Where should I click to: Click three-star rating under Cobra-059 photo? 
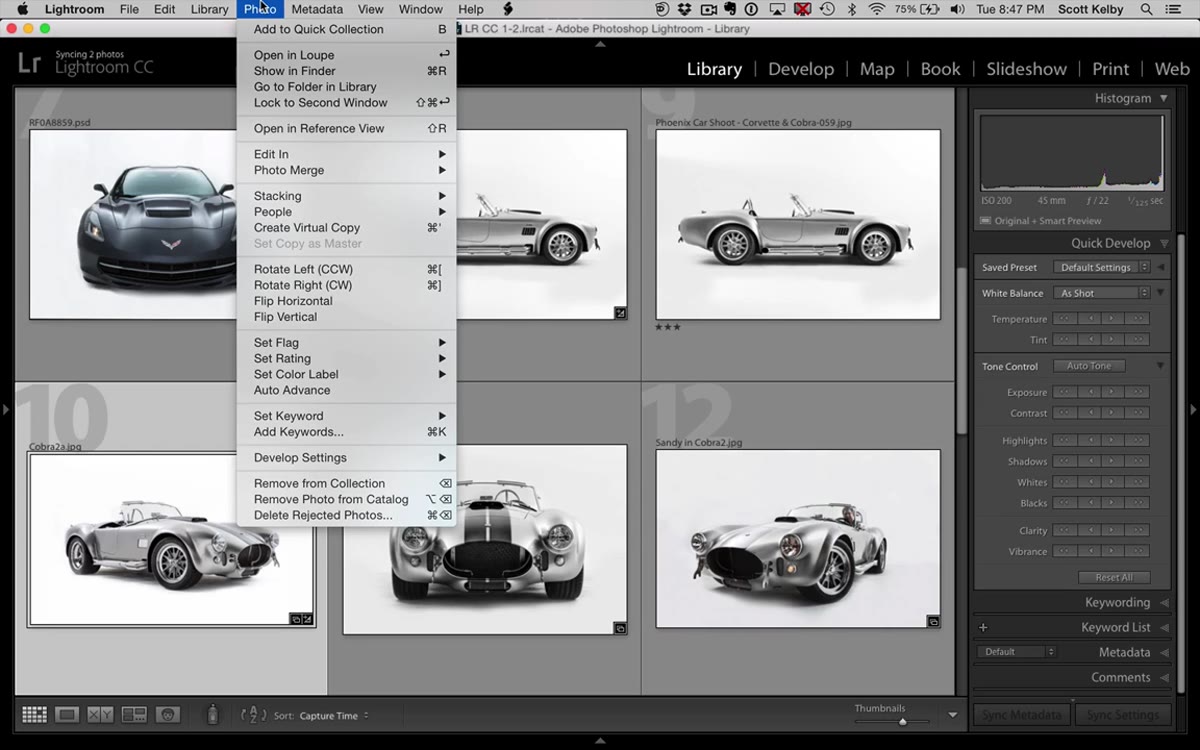667,327
